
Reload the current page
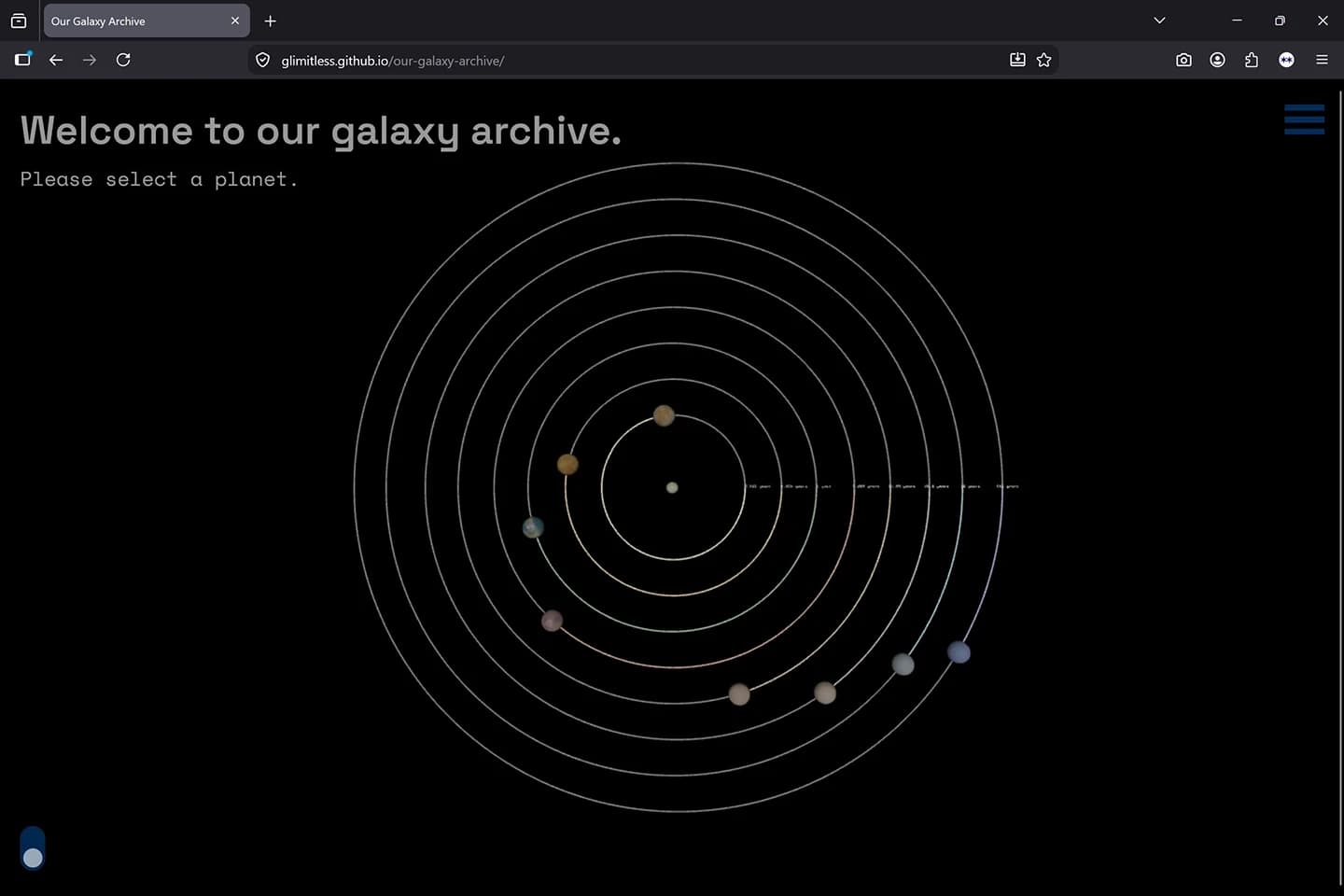coord(123,60)
